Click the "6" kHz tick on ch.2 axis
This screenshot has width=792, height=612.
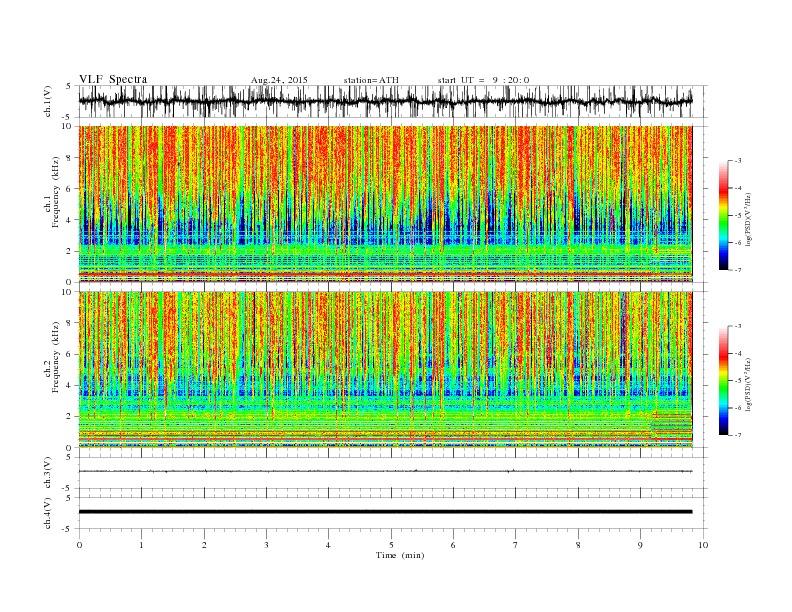pos(70,354)
